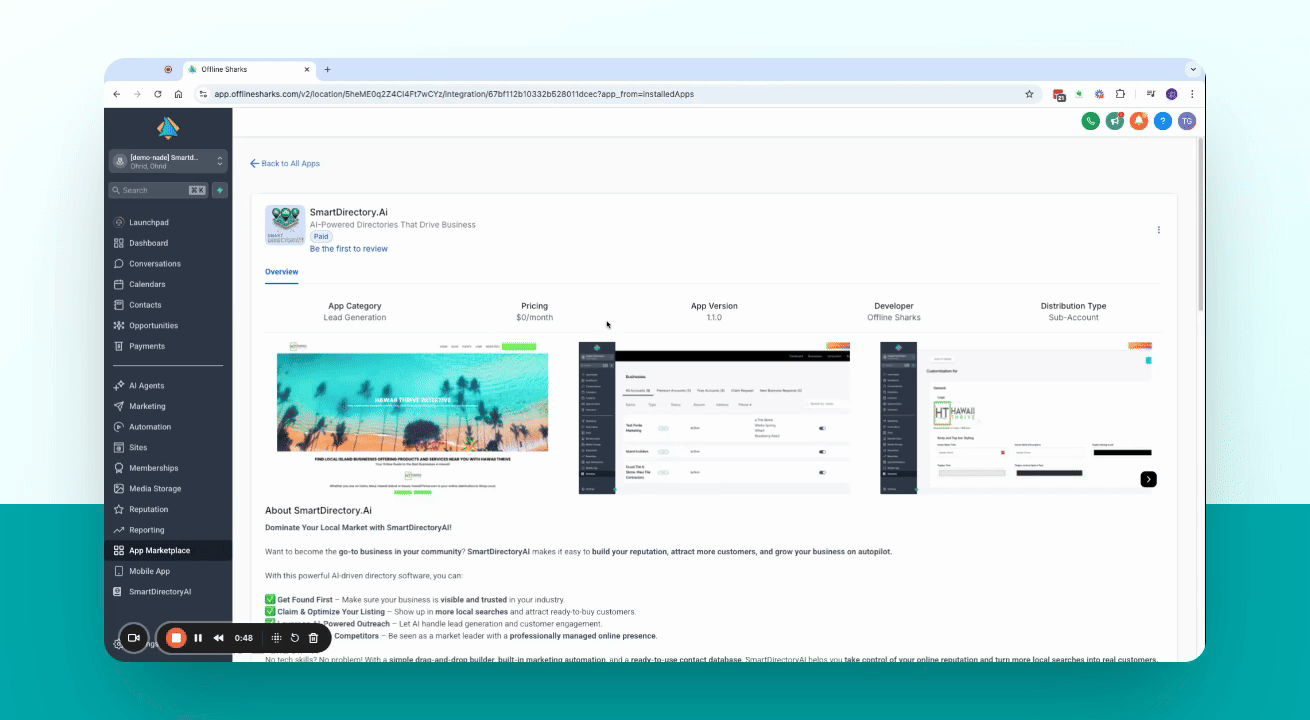Open the Chrome extensions puzzle icon
Image resolution: width=1310 pixels, height=720 pixels.
(x=1120, y=94)
